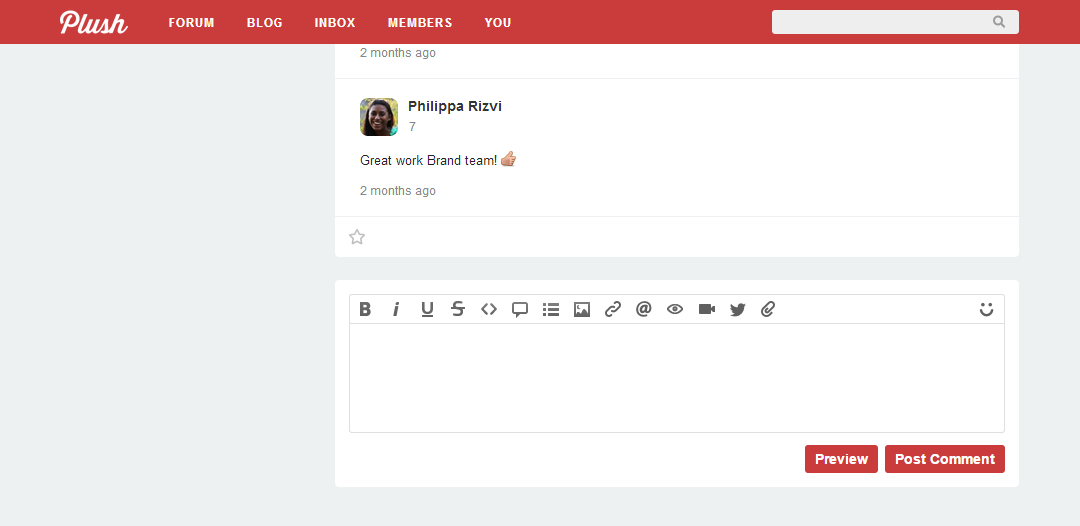Viewport: 1080px width, 526px height.
Task: Embed a video with the camera icon
Action: (707, 309)
